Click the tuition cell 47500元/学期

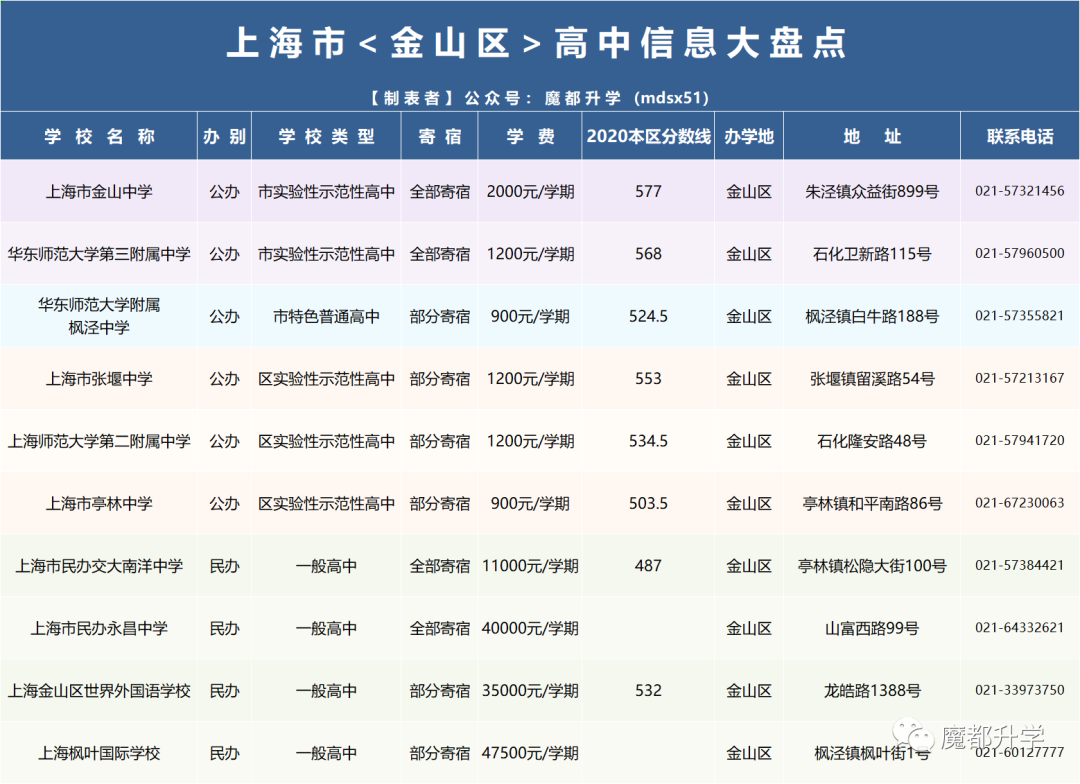pos(530,753)
